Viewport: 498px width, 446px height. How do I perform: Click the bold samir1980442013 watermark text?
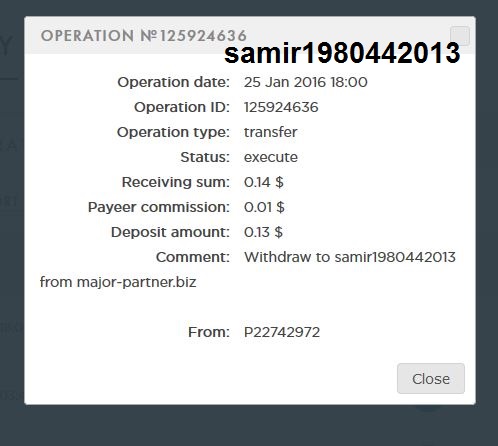coord(342,53)
